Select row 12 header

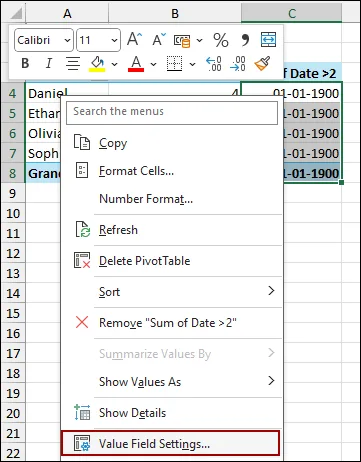point(13,253)
